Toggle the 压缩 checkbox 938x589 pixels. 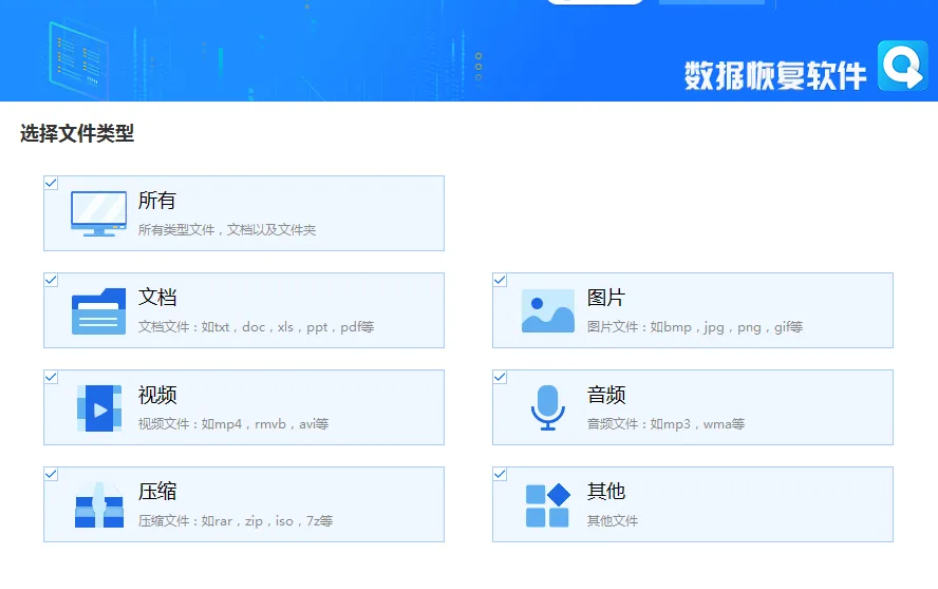click(x=51, y=474)
